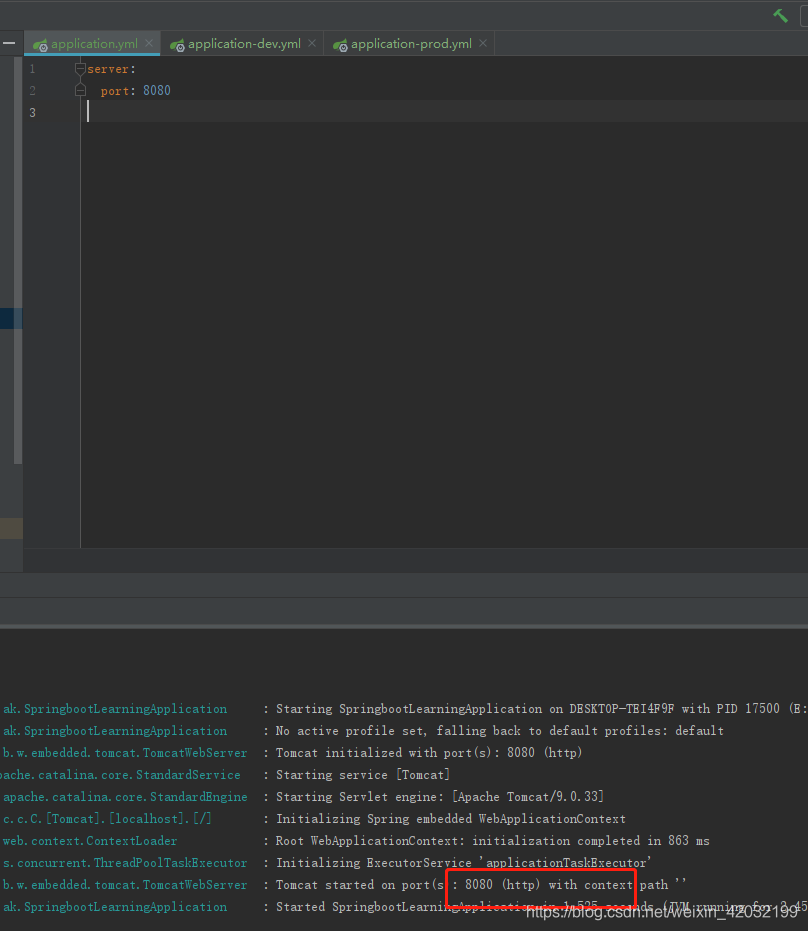Screen dimensions: 808x931
Task: Click the 'server' key in the editor
Action: pyautogui.click(x=108, y=69)
